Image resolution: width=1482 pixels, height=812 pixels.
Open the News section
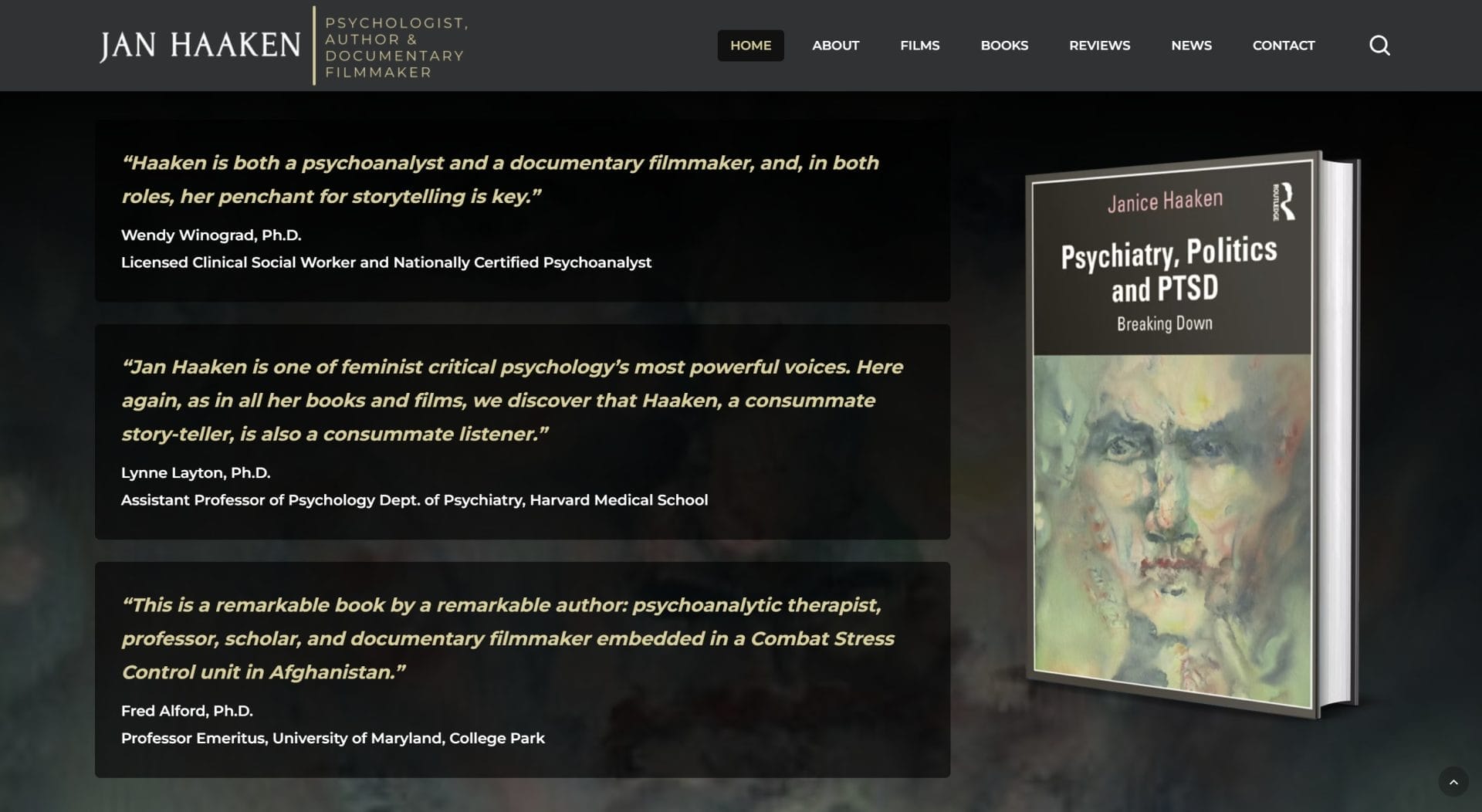point(1191,46)
